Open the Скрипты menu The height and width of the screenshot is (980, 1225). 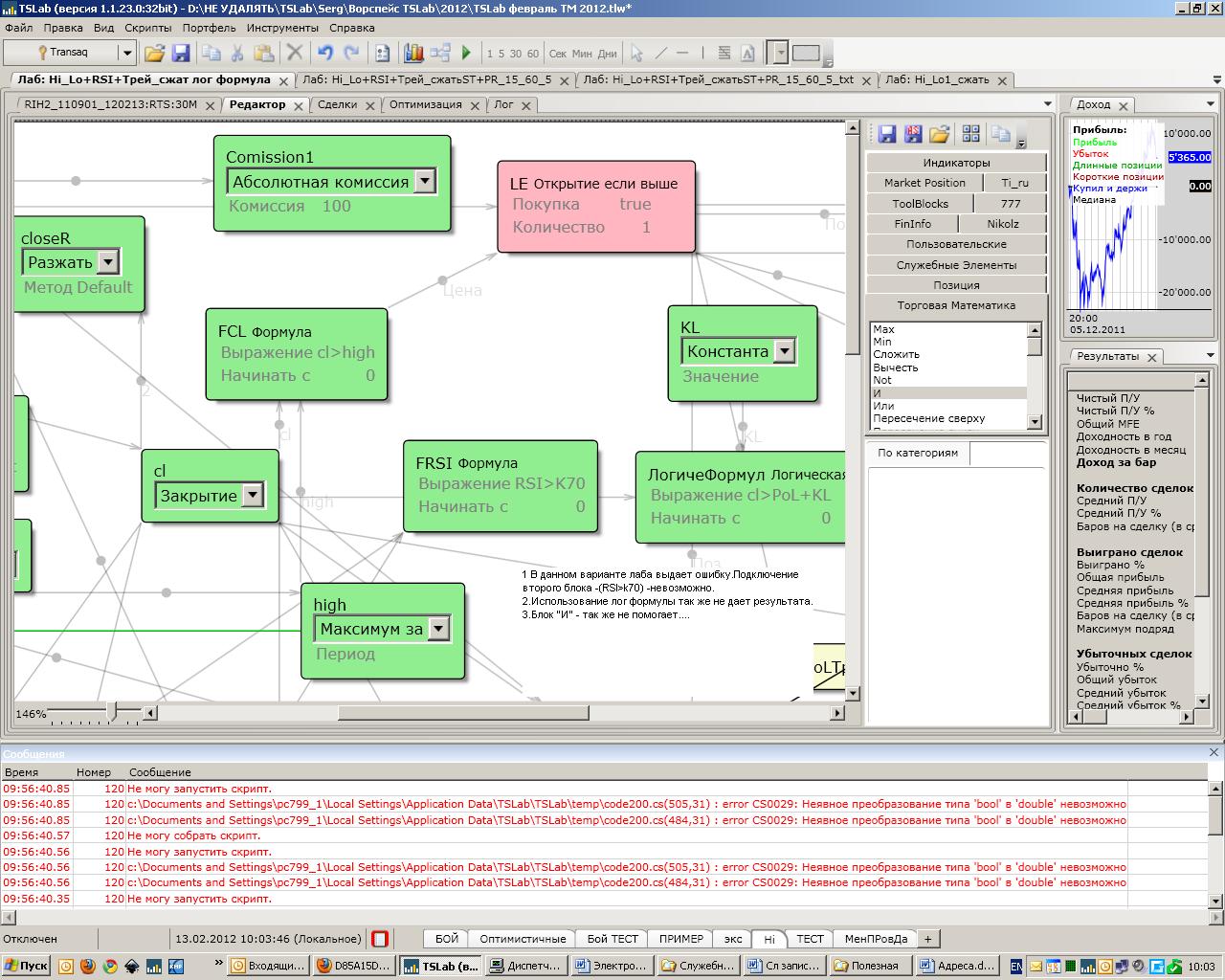(x=148, y=28)
